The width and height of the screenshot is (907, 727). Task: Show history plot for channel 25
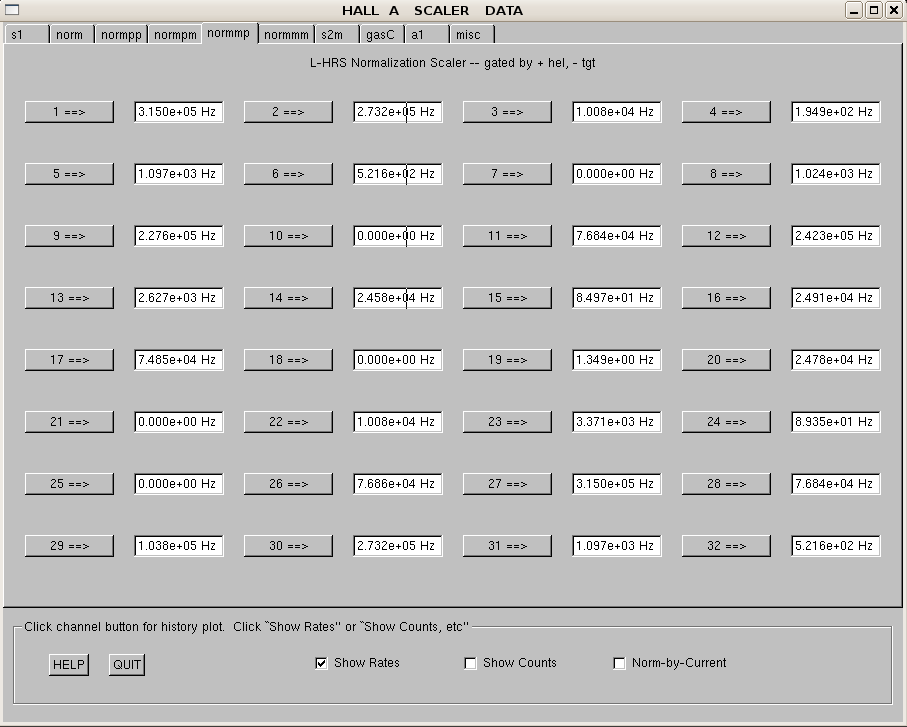[69, 484]
